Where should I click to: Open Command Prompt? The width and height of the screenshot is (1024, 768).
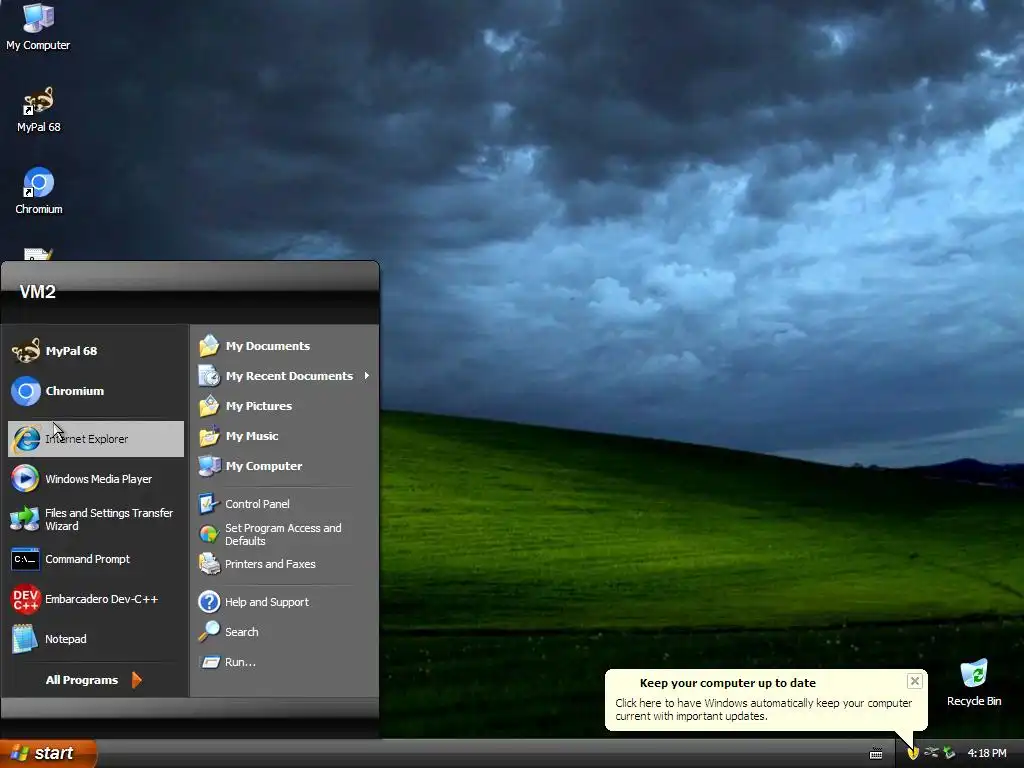[95, 559]
